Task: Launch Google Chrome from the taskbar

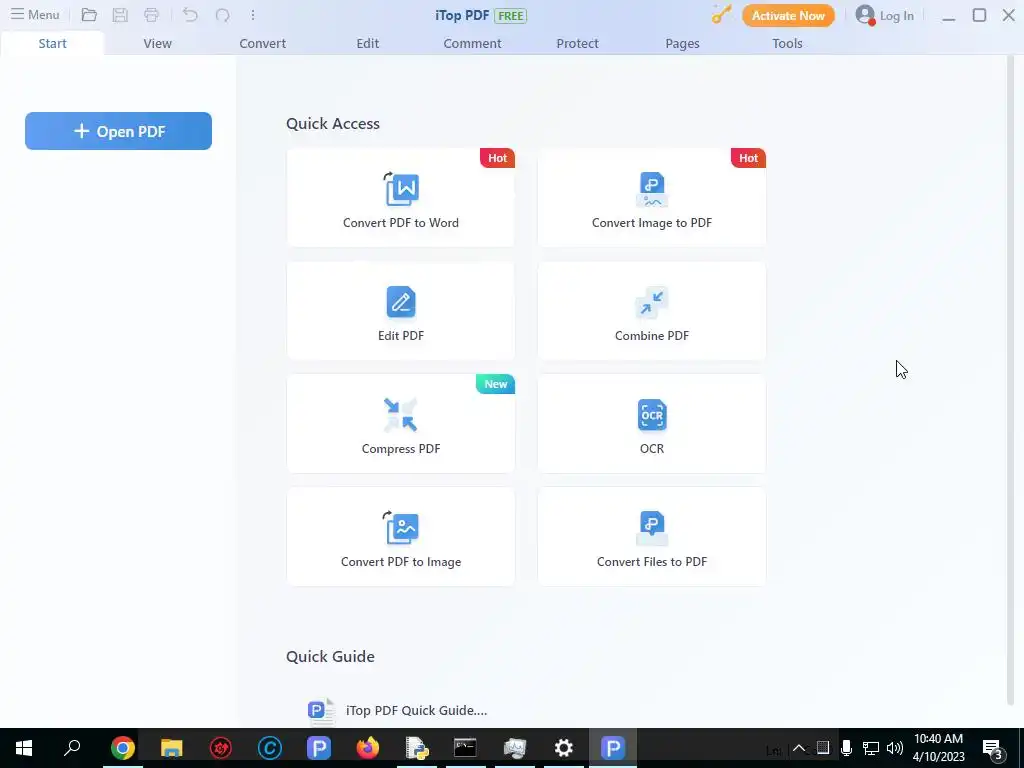Action: [x=123, y=748]
